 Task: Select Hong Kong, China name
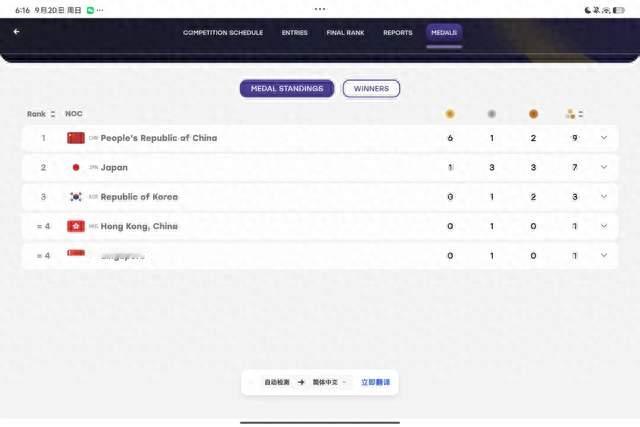(x=139, y=226)
